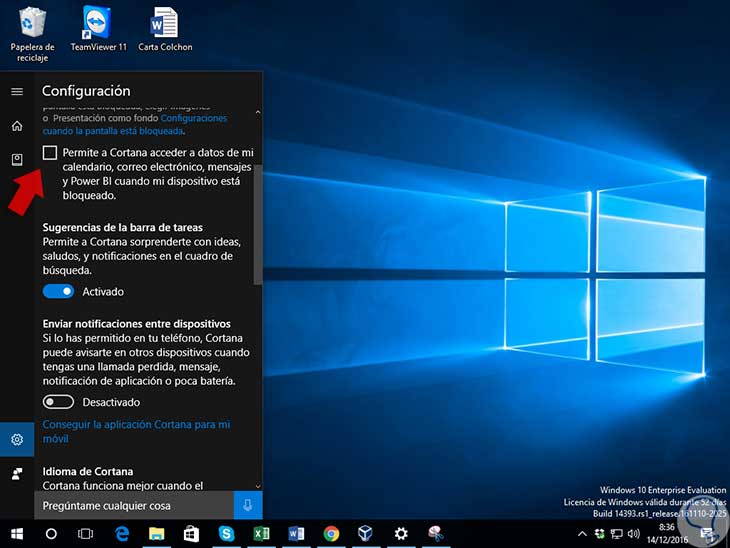
Task: Click the Dropbox tray icon
Action: tap(600, 534)
